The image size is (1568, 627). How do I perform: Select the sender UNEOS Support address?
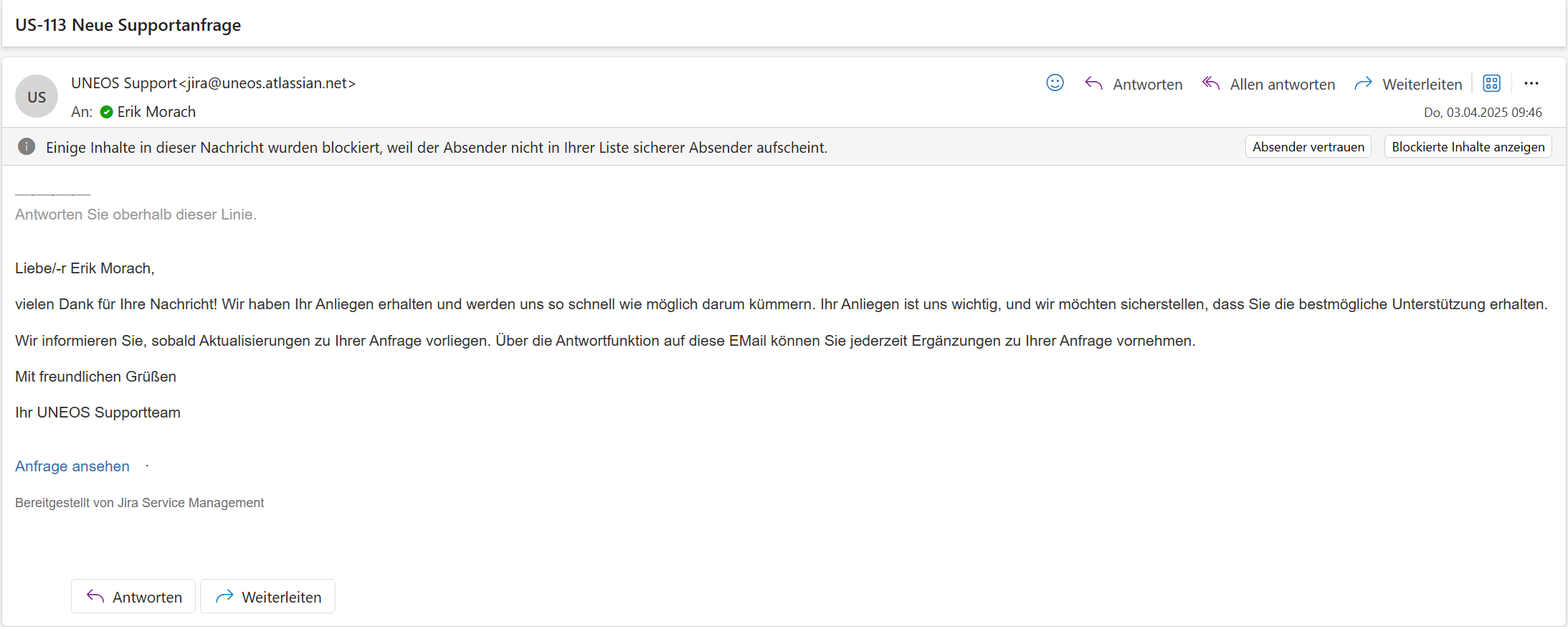(213, 83)
